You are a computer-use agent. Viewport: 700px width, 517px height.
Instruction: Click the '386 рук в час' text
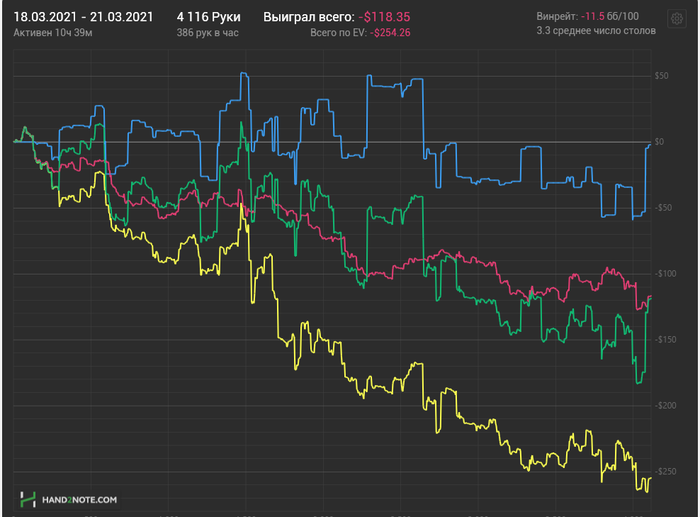click(x=208, y=33)
